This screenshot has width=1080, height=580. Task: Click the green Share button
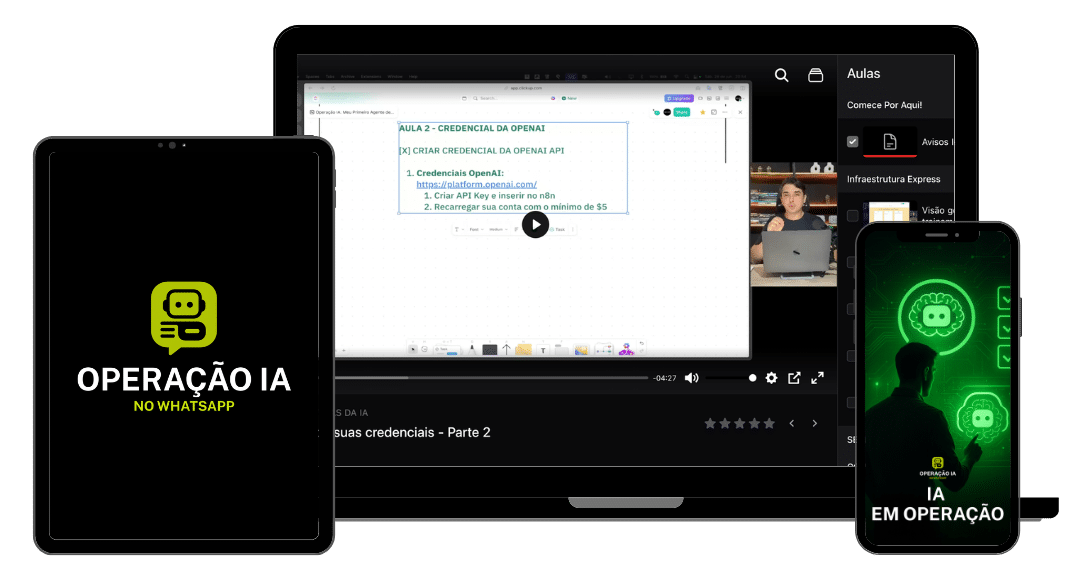[x=682, y=112]
